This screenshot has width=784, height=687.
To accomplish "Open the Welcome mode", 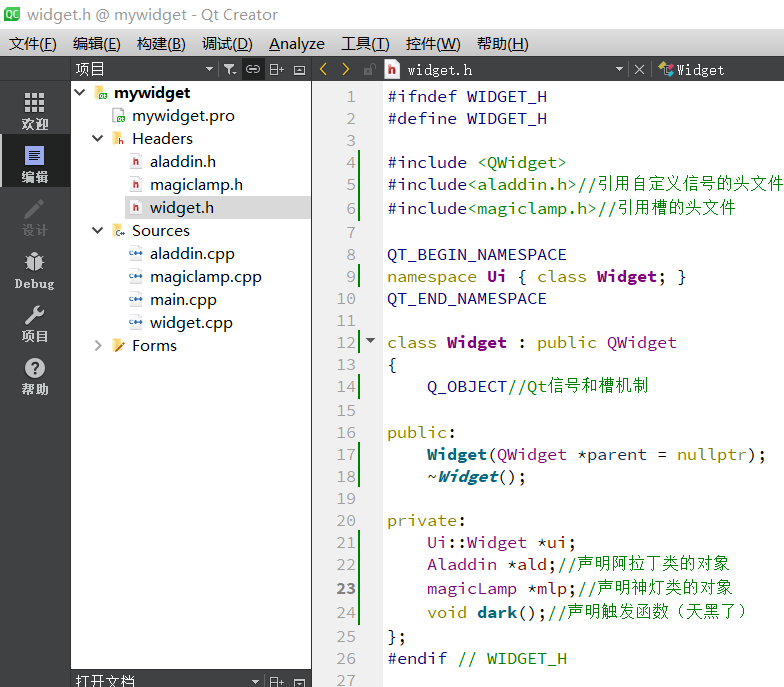I will [x=34, y=111].
